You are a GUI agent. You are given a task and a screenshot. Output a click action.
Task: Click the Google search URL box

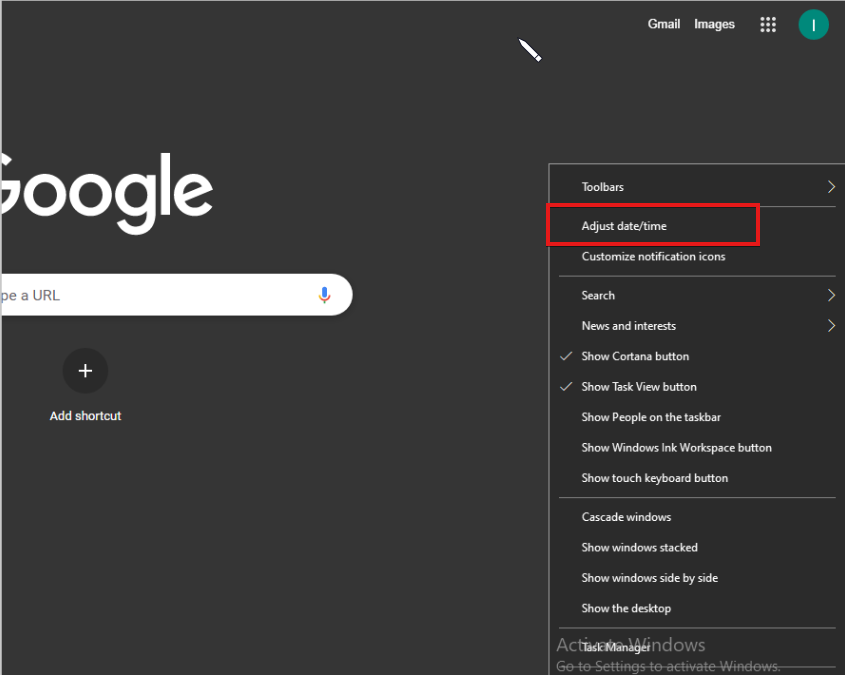176,295
